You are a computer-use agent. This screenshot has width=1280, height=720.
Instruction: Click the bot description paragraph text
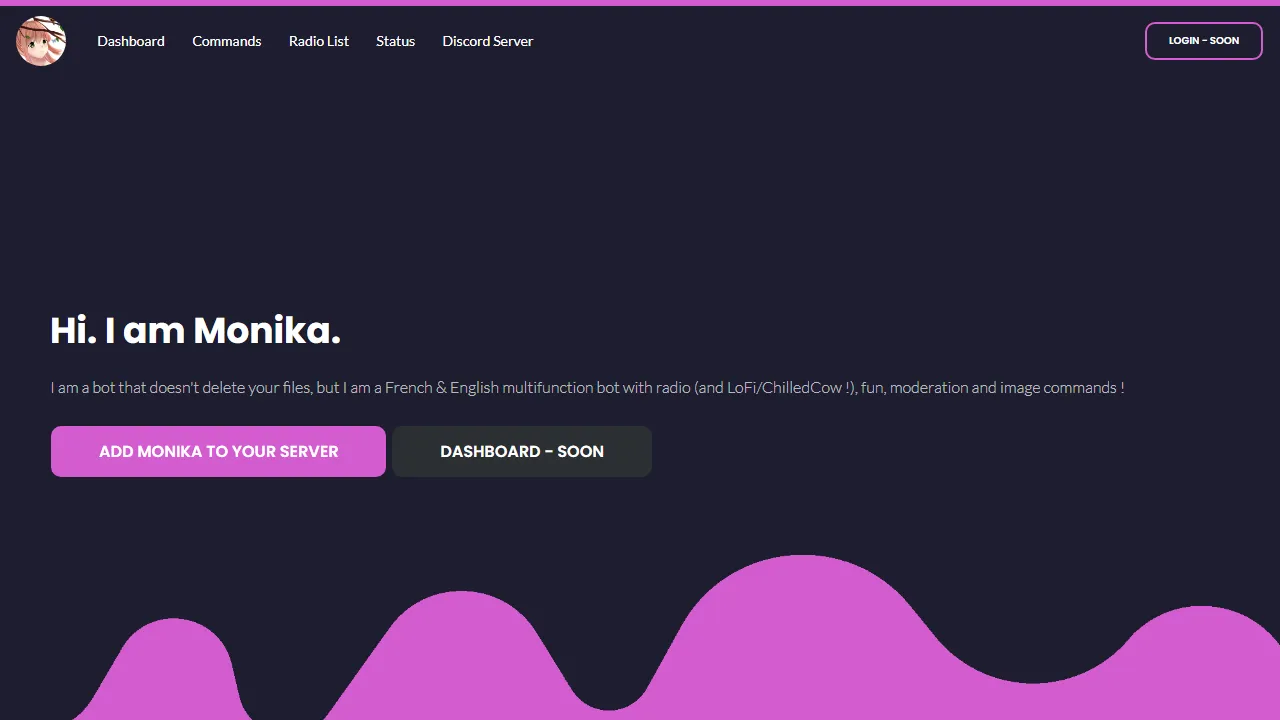(x=587, y=388)
